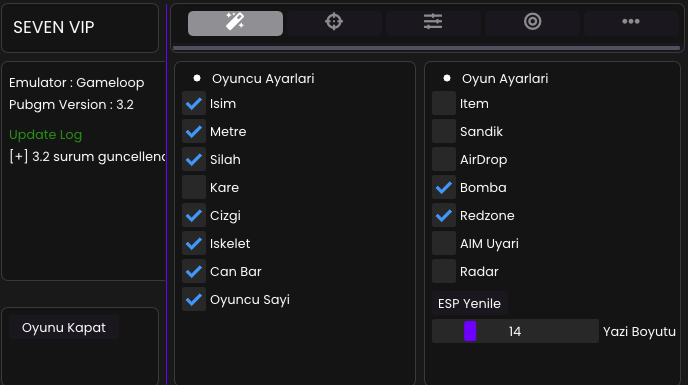
Task: Click the Pubgm Version : 3.2 text
Action: (x=72, y=104)
